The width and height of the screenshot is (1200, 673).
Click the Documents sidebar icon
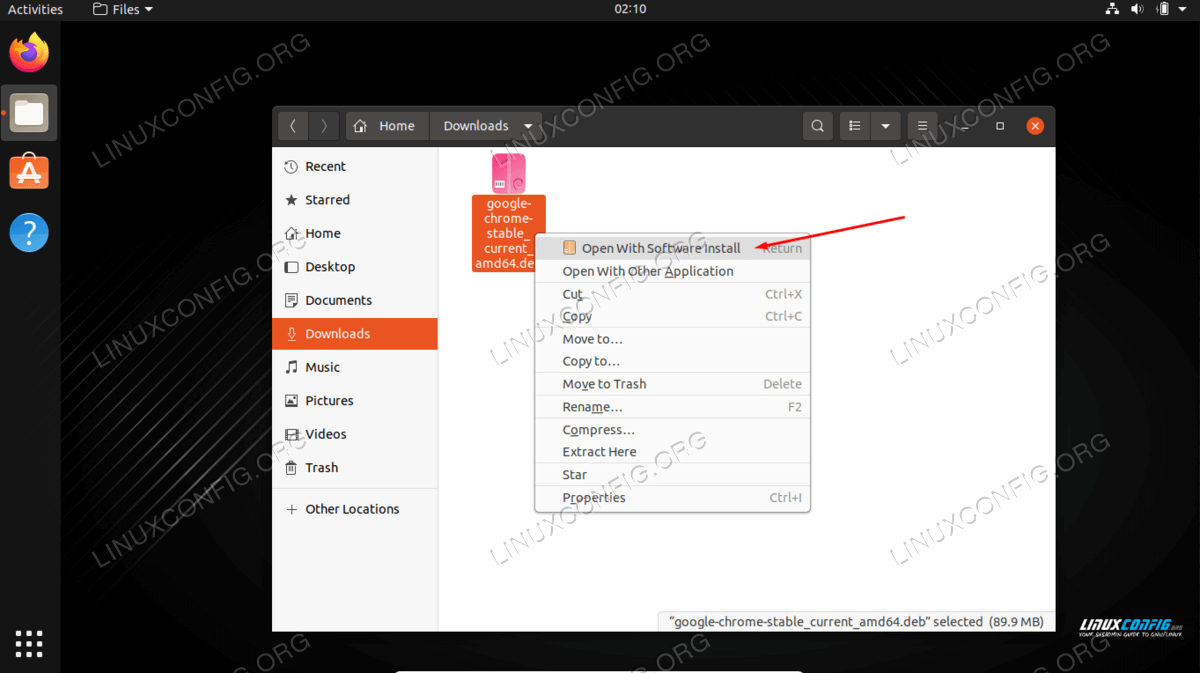click(291, 300)
